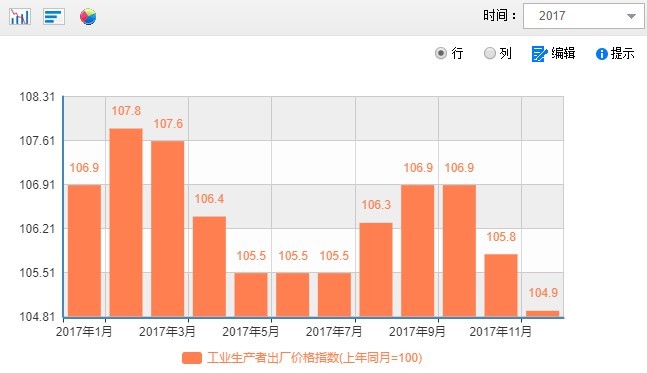Image resolution: width=647 pixels, height=373 pixels.
Task: Select the 列 radio button
Action: 490,53
